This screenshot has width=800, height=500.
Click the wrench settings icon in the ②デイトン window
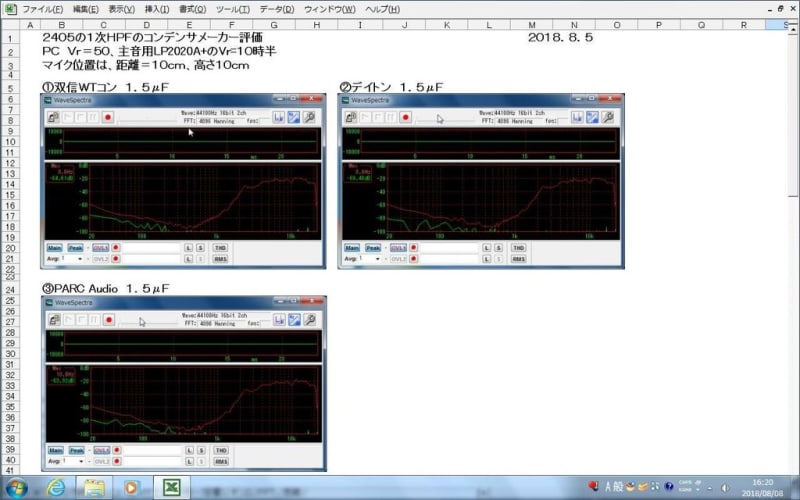tap(608, 117)
